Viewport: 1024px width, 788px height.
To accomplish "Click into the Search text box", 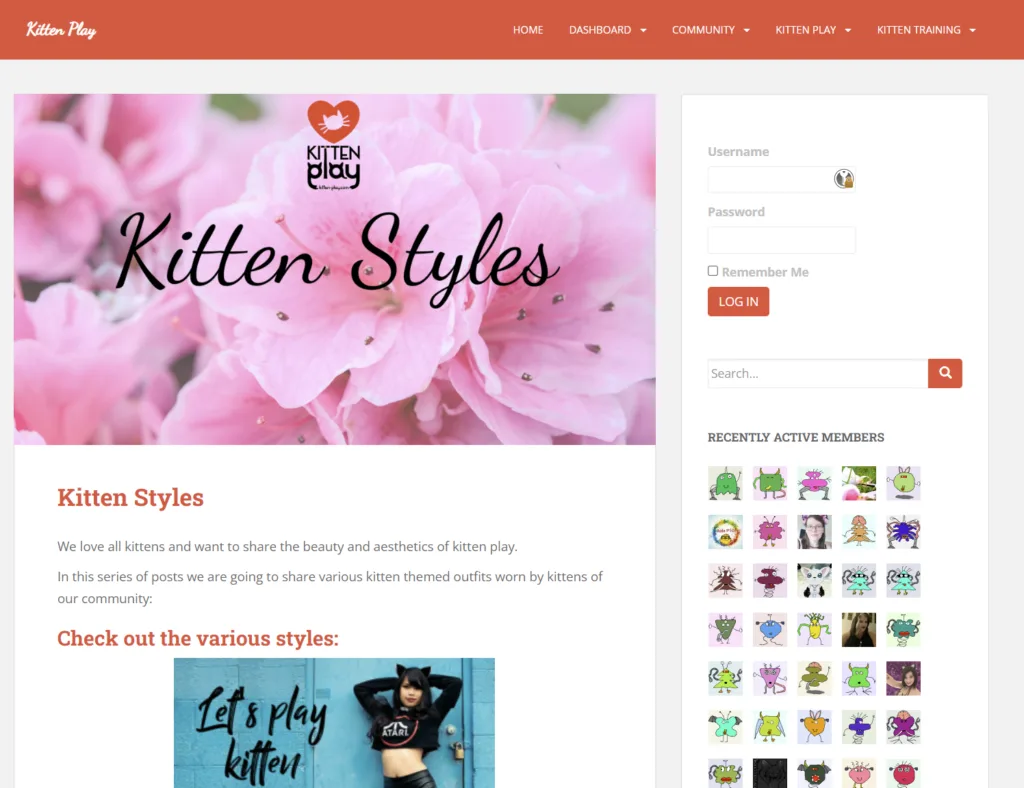I will (x=818, y=373).
